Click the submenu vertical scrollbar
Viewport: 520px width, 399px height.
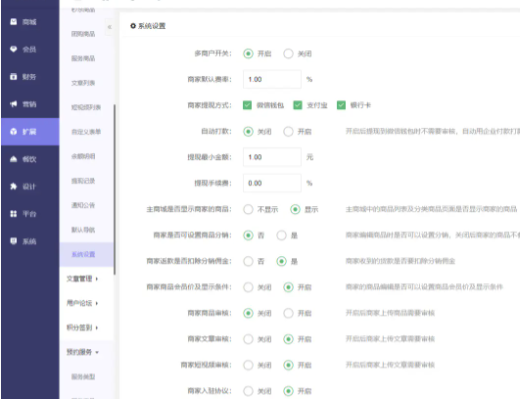(115, 189)
